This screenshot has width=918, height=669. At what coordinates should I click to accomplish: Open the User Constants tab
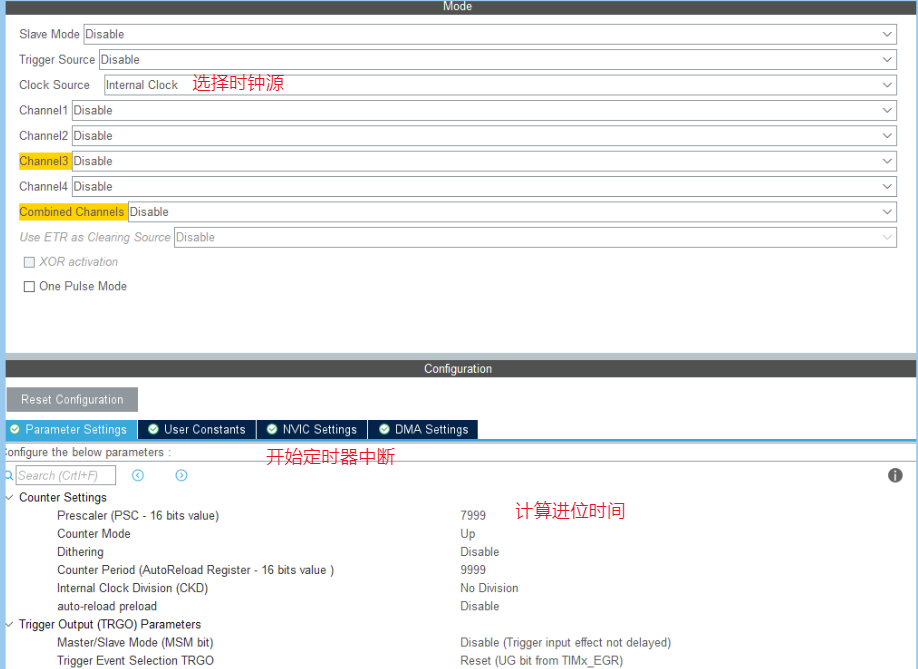[196, 430]
